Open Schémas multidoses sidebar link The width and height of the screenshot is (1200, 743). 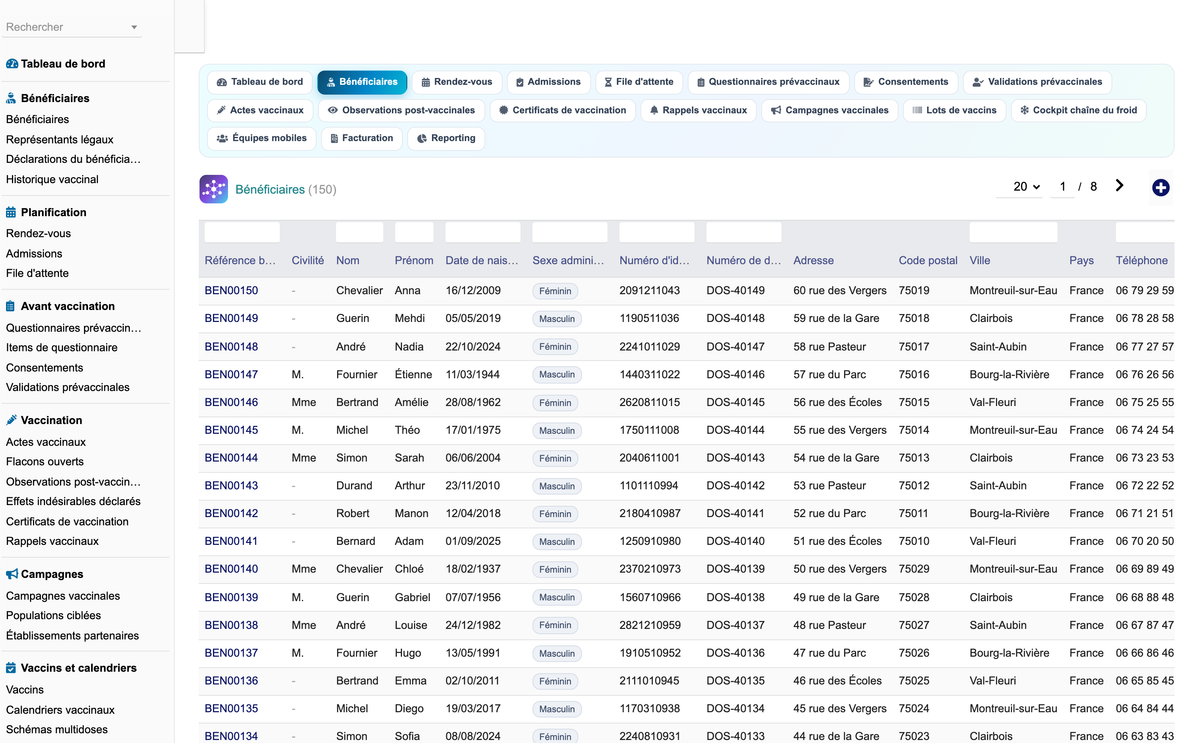[x=57, y=729]
